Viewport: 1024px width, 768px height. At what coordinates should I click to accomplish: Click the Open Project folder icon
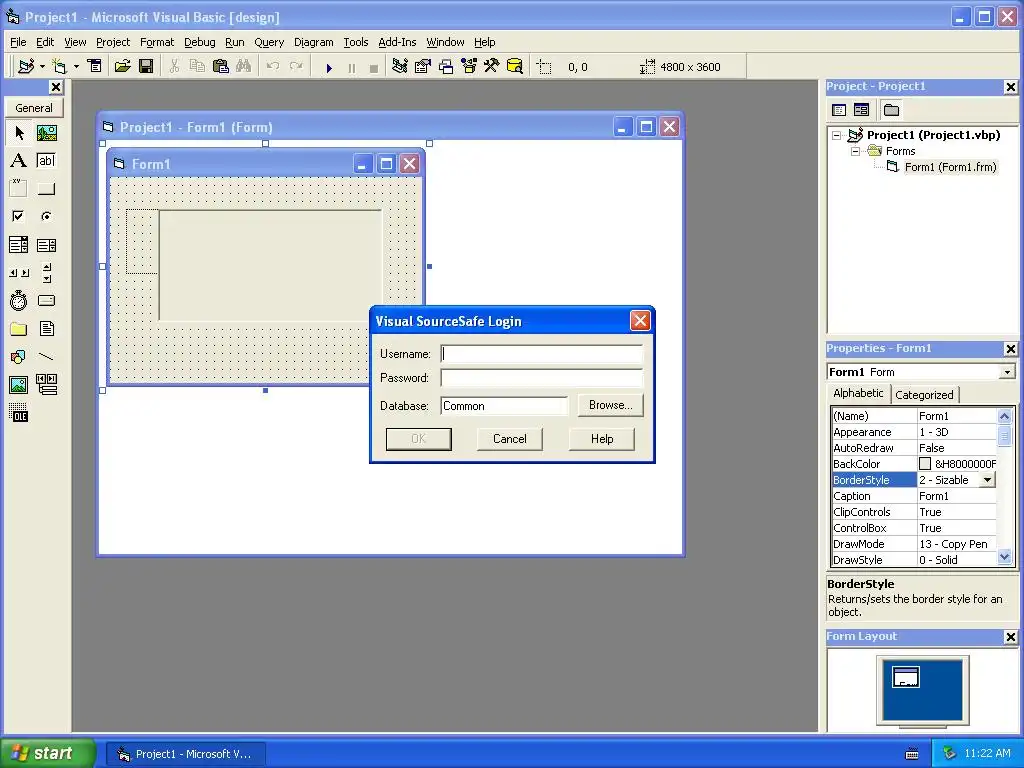(122, 66)
